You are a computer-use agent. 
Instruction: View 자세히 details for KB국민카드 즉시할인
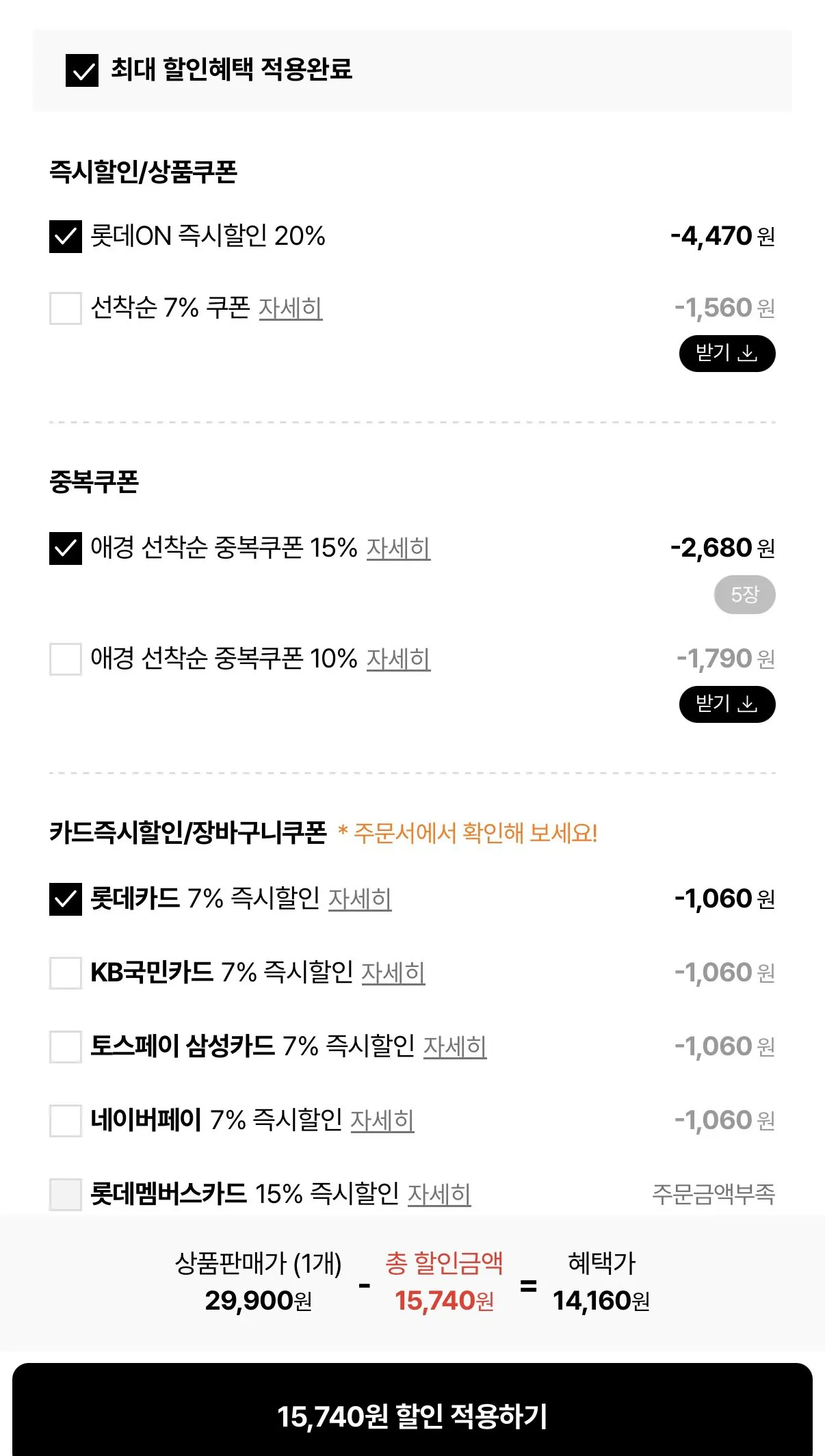tap(393, 973)
